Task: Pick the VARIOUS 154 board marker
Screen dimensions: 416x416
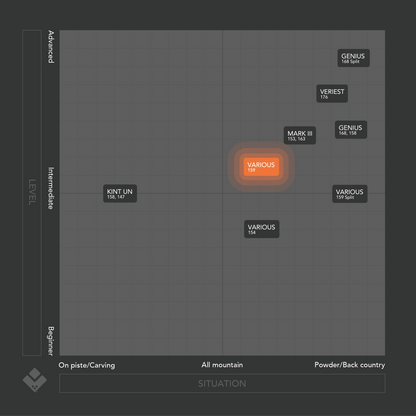Action: click(262, 229)
